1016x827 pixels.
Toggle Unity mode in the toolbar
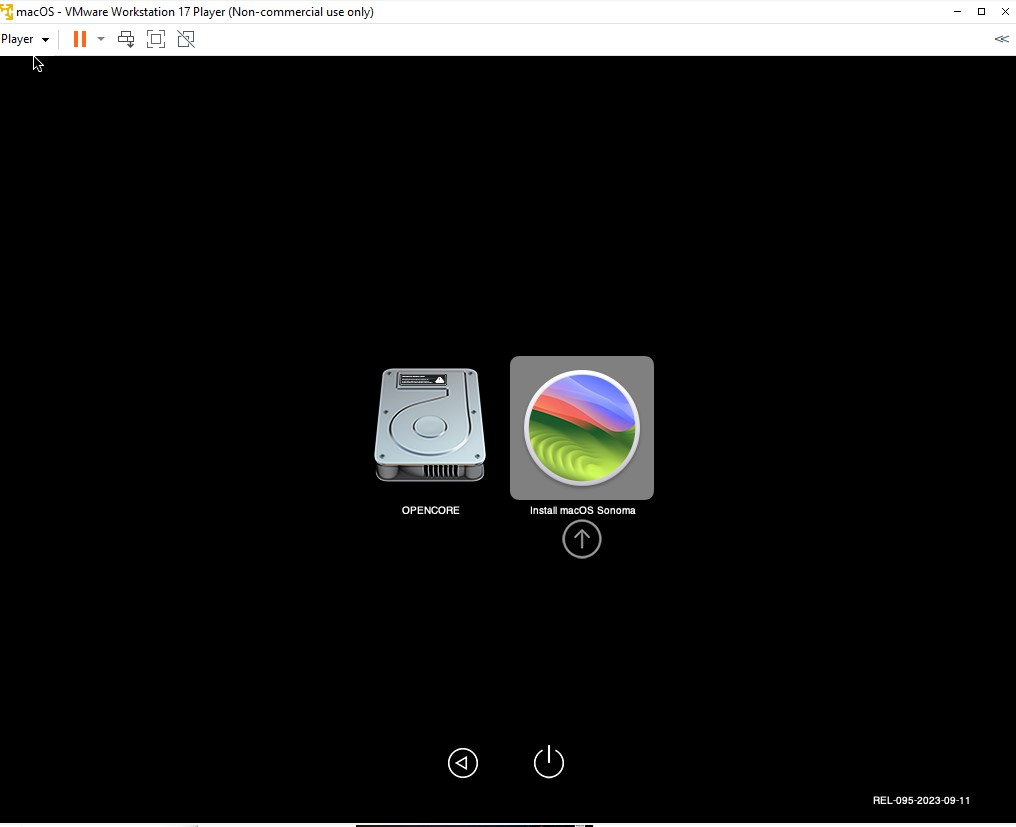(x=186, y=39)
